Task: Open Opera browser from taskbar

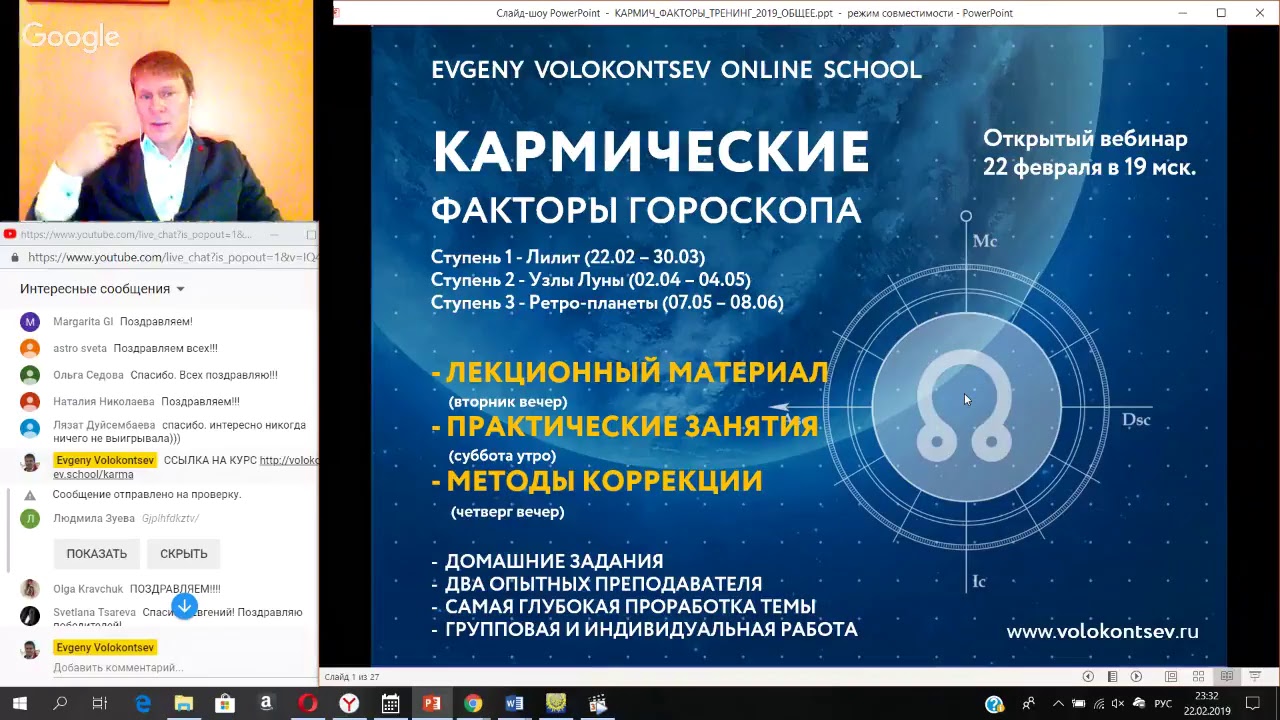Action: [x=307, y=704]
